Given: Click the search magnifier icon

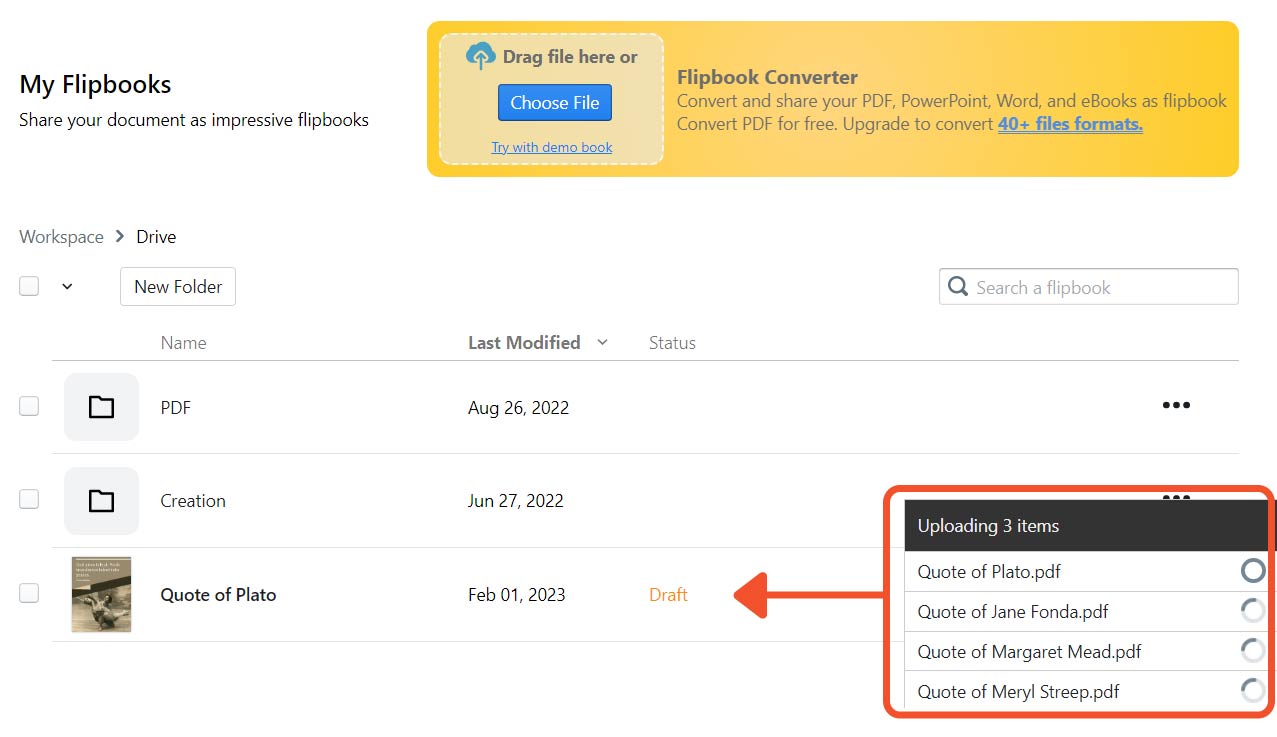Looking at the screenshot, I should (x=958, y=287).
